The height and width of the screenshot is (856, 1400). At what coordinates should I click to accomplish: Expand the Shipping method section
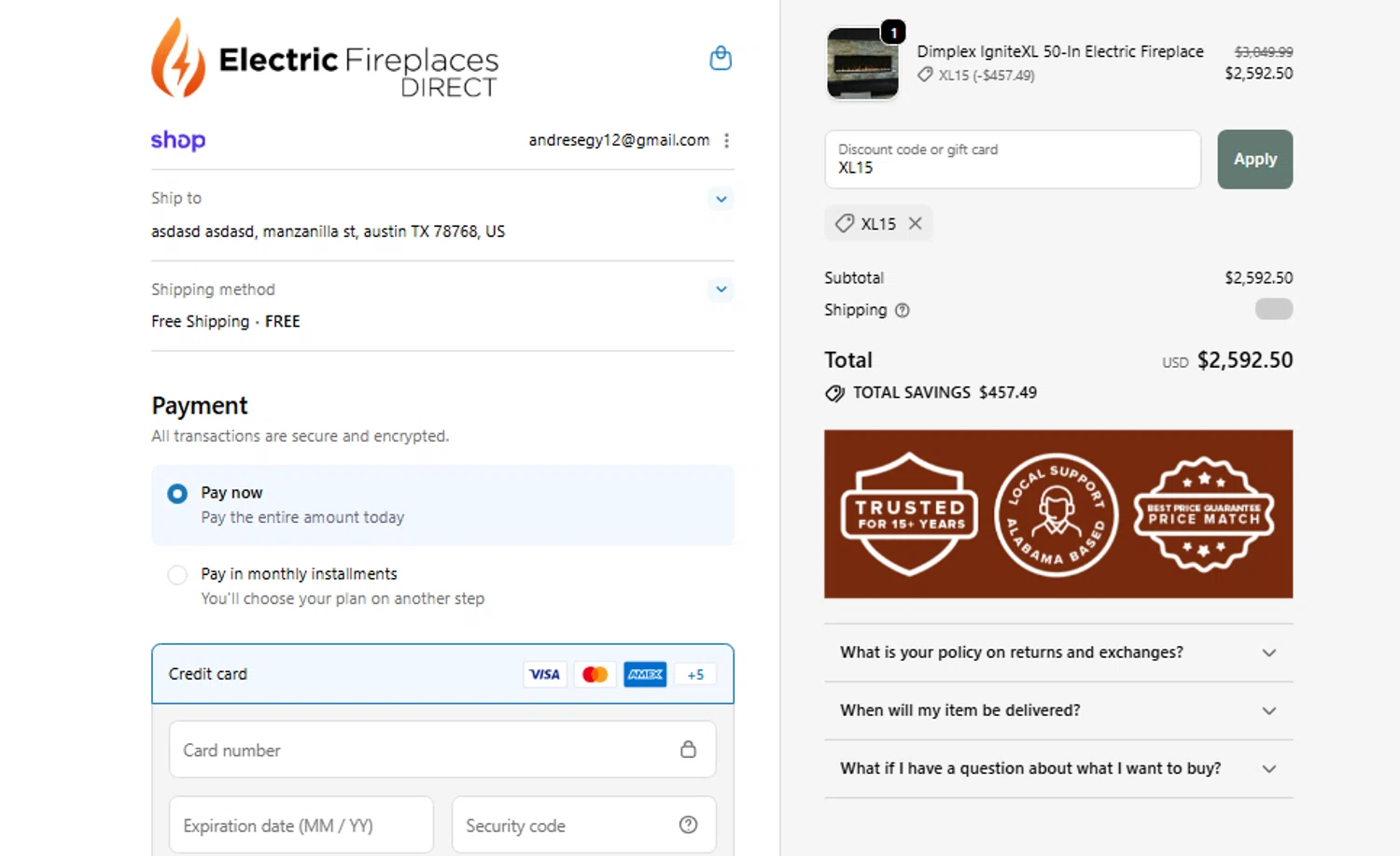pos(721,289)
